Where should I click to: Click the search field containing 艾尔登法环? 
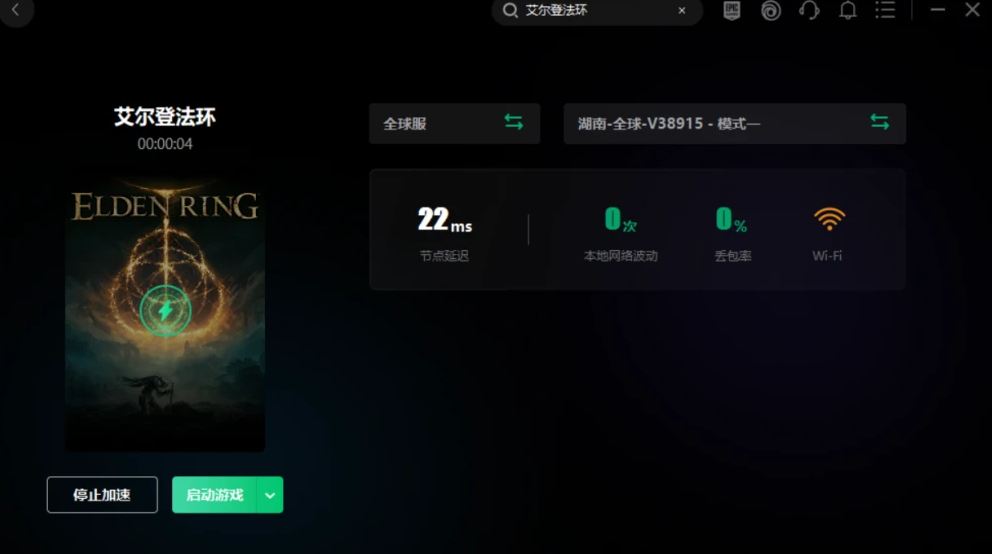coord(597,10)
